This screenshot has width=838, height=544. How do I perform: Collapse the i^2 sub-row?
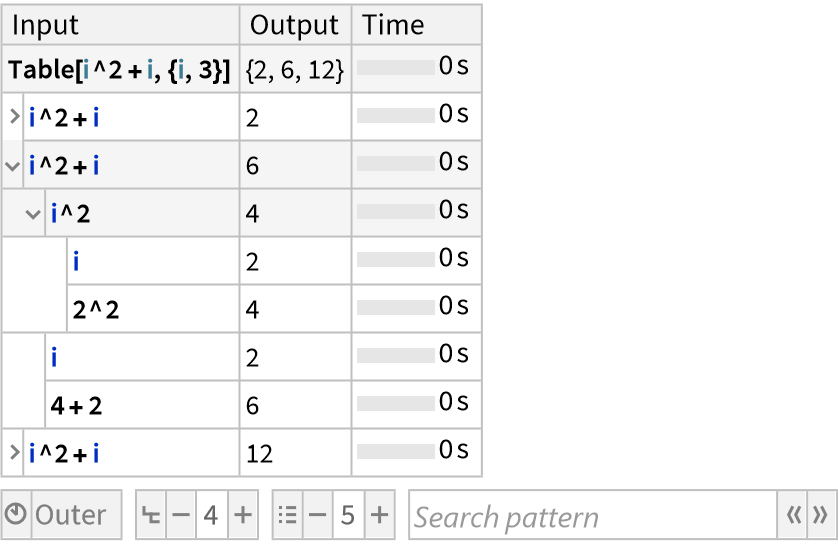pos(33,214)
